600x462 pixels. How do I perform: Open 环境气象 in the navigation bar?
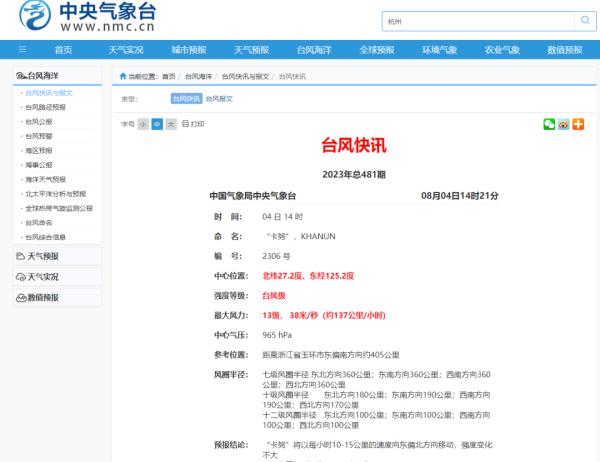[x=440, y=50]
